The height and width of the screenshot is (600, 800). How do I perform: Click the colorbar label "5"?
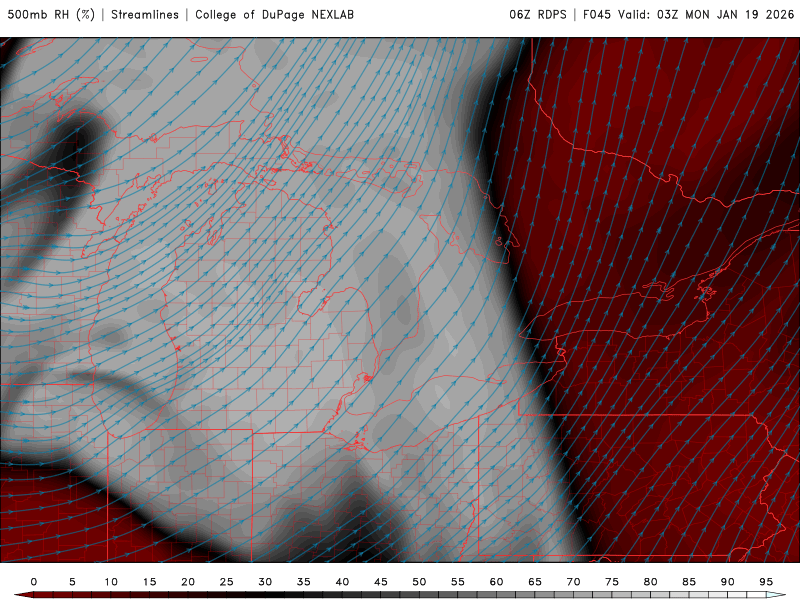pos(72,582)
